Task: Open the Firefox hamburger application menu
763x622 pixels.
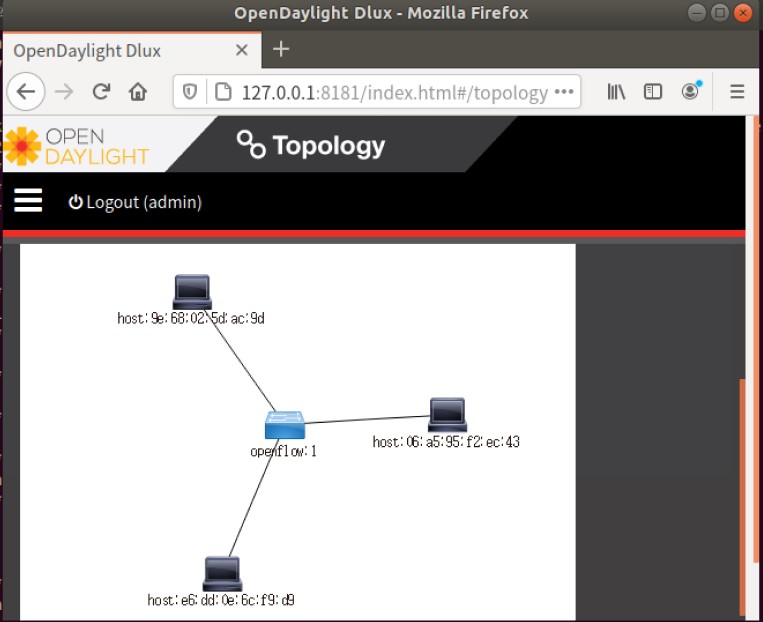Action: pyautogui.click(x=737, y=91)
